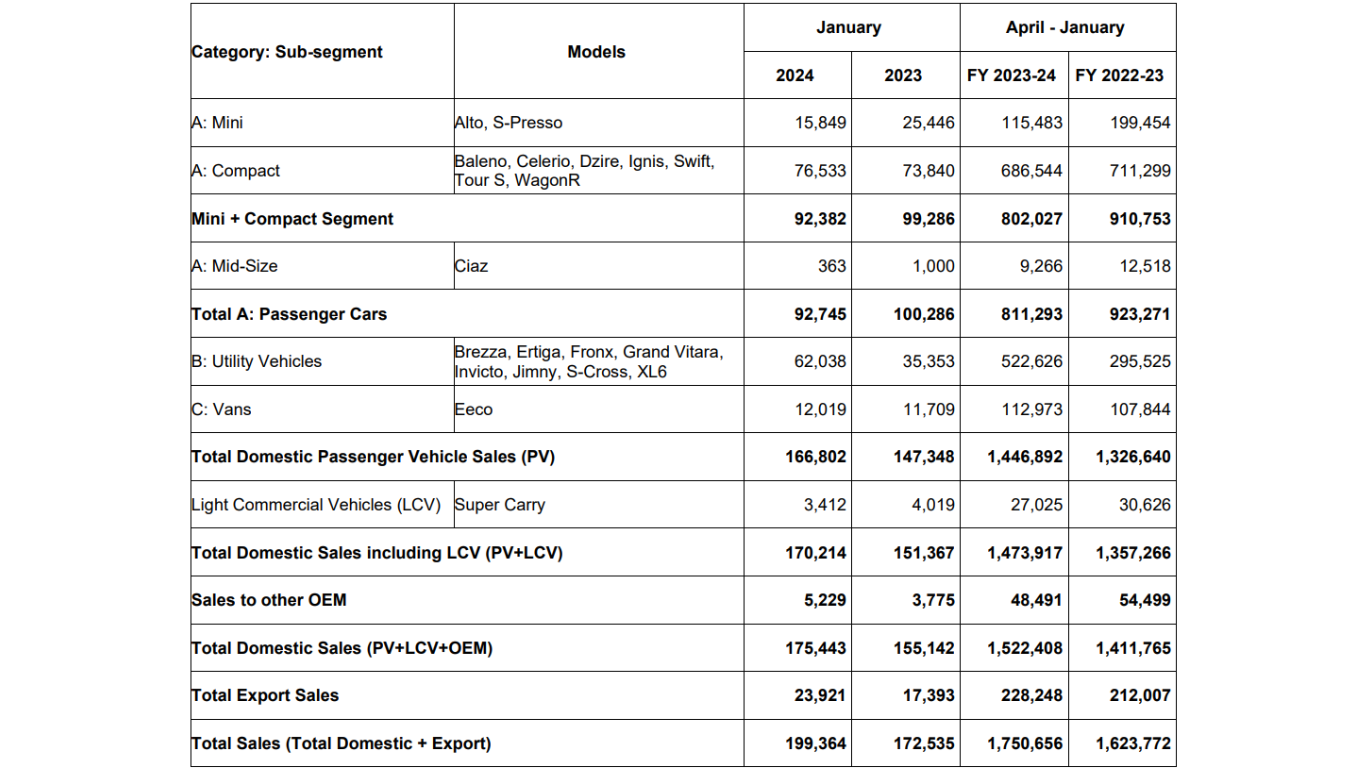Click the "Total A: Passenger Cars" row label
The image size is (1366, 768).
tap(289, 314)
